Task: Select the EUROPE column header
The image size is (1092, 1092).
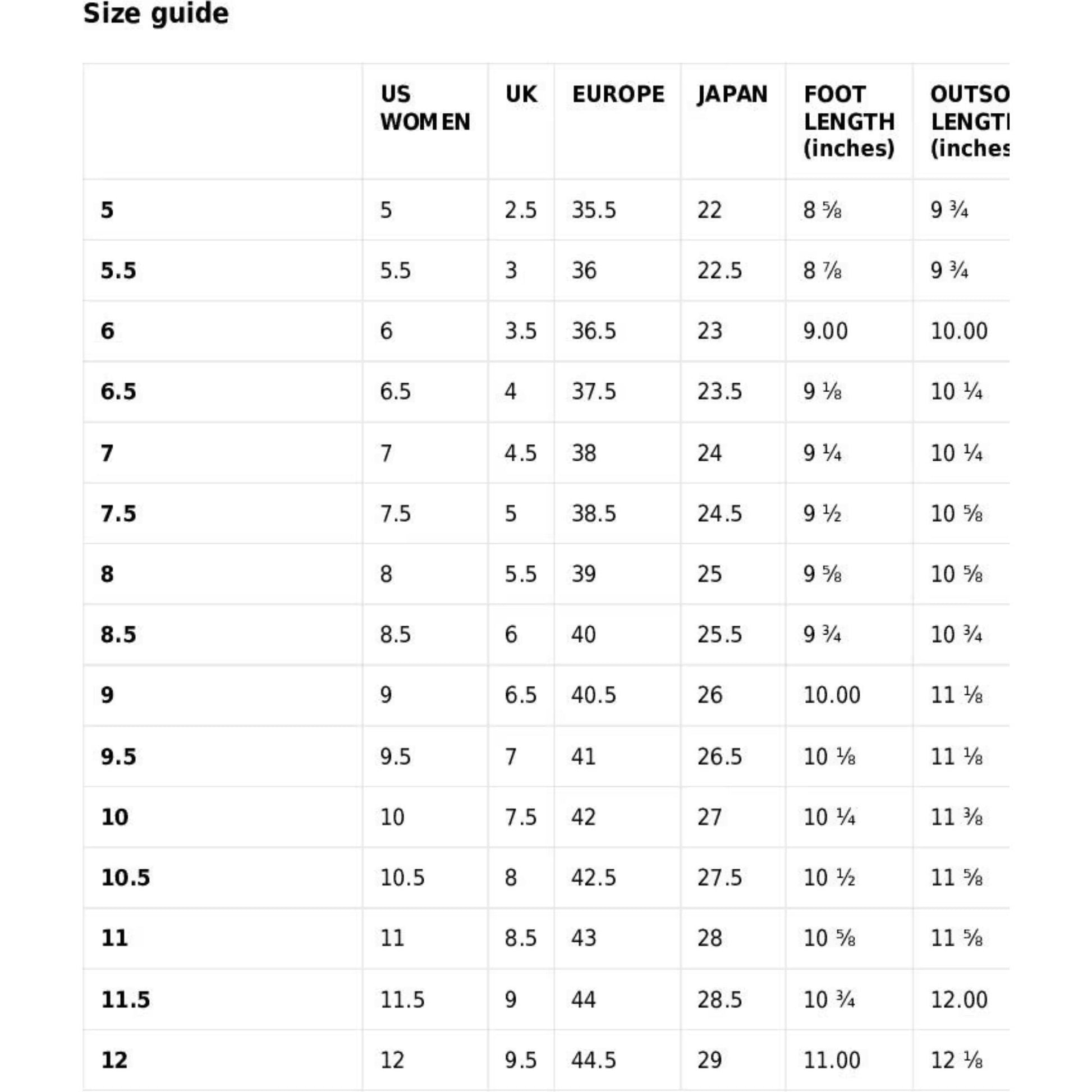Action: point(618,94)
